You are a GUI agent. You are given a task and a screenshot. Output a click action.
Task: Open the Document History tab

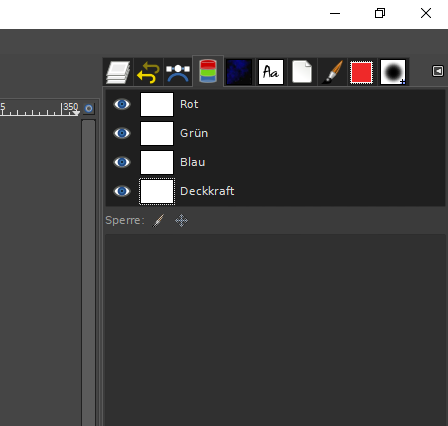click(x=302, y=72)
